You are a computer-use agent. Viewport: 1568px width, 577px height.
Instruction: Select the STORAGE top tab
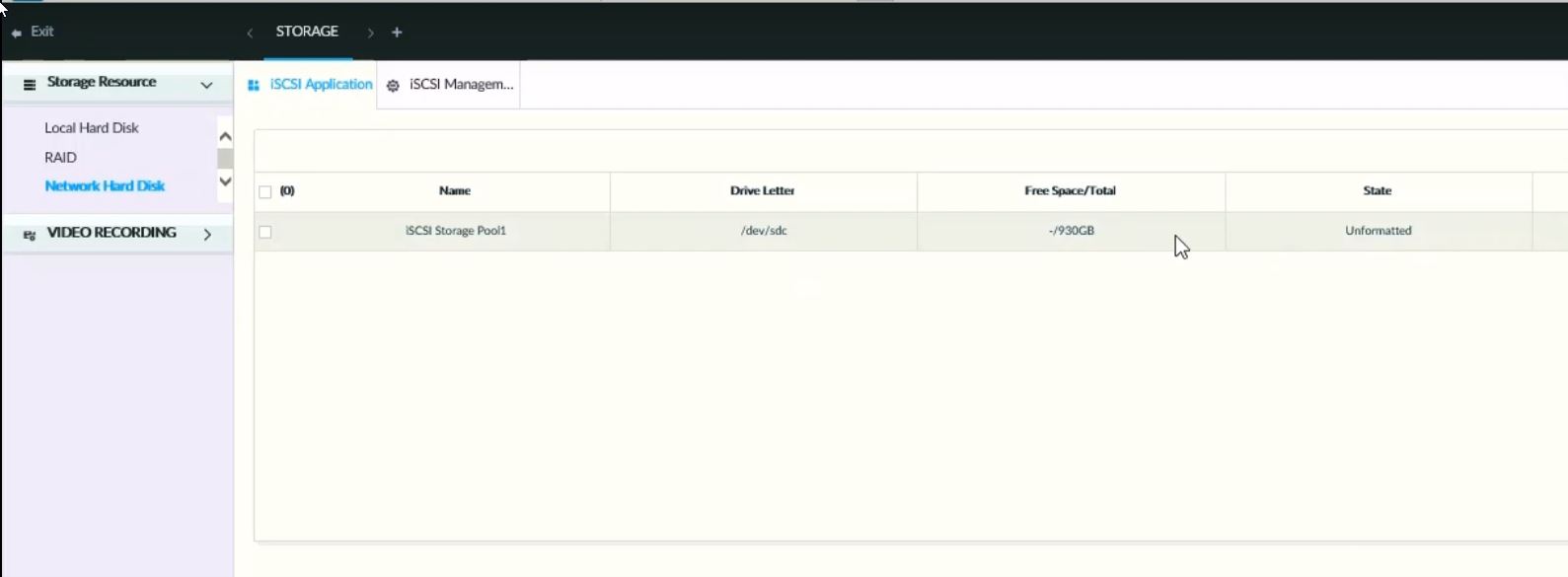[x=307, y=32]
